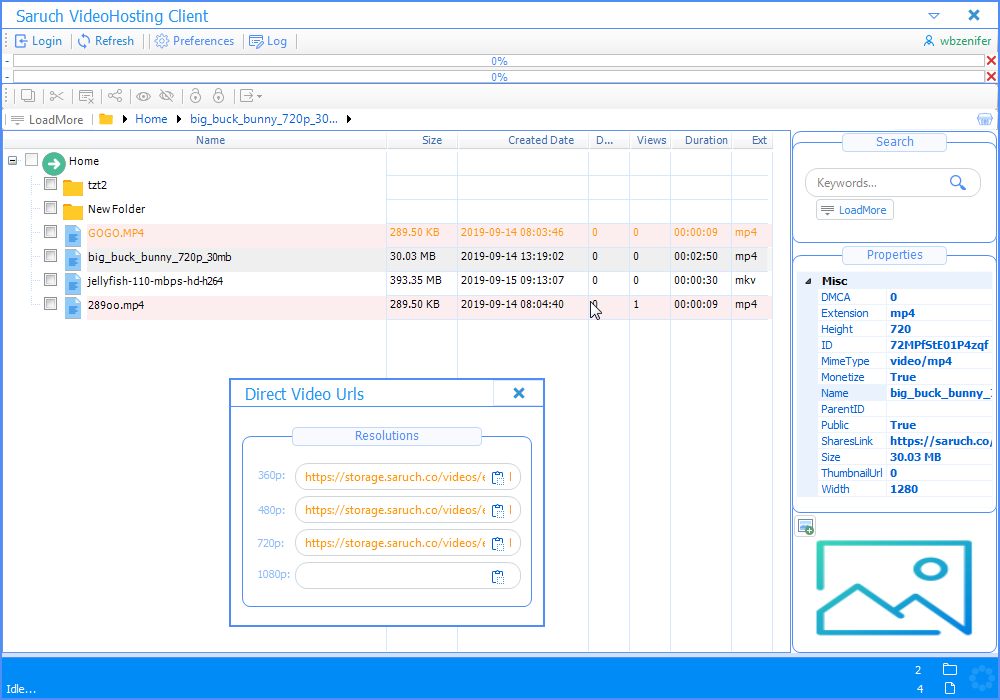Click the closed padlock lock icon

coord(219,96)
